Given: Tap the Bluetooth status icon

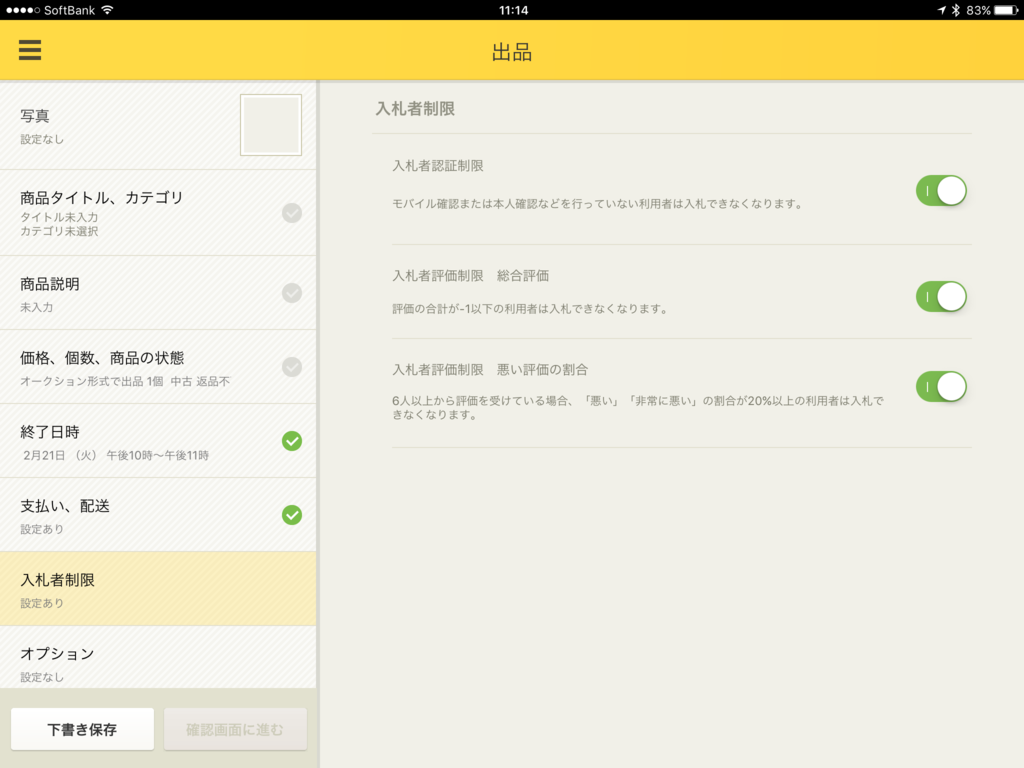Looking at the screenshot, I should (955, 10).
